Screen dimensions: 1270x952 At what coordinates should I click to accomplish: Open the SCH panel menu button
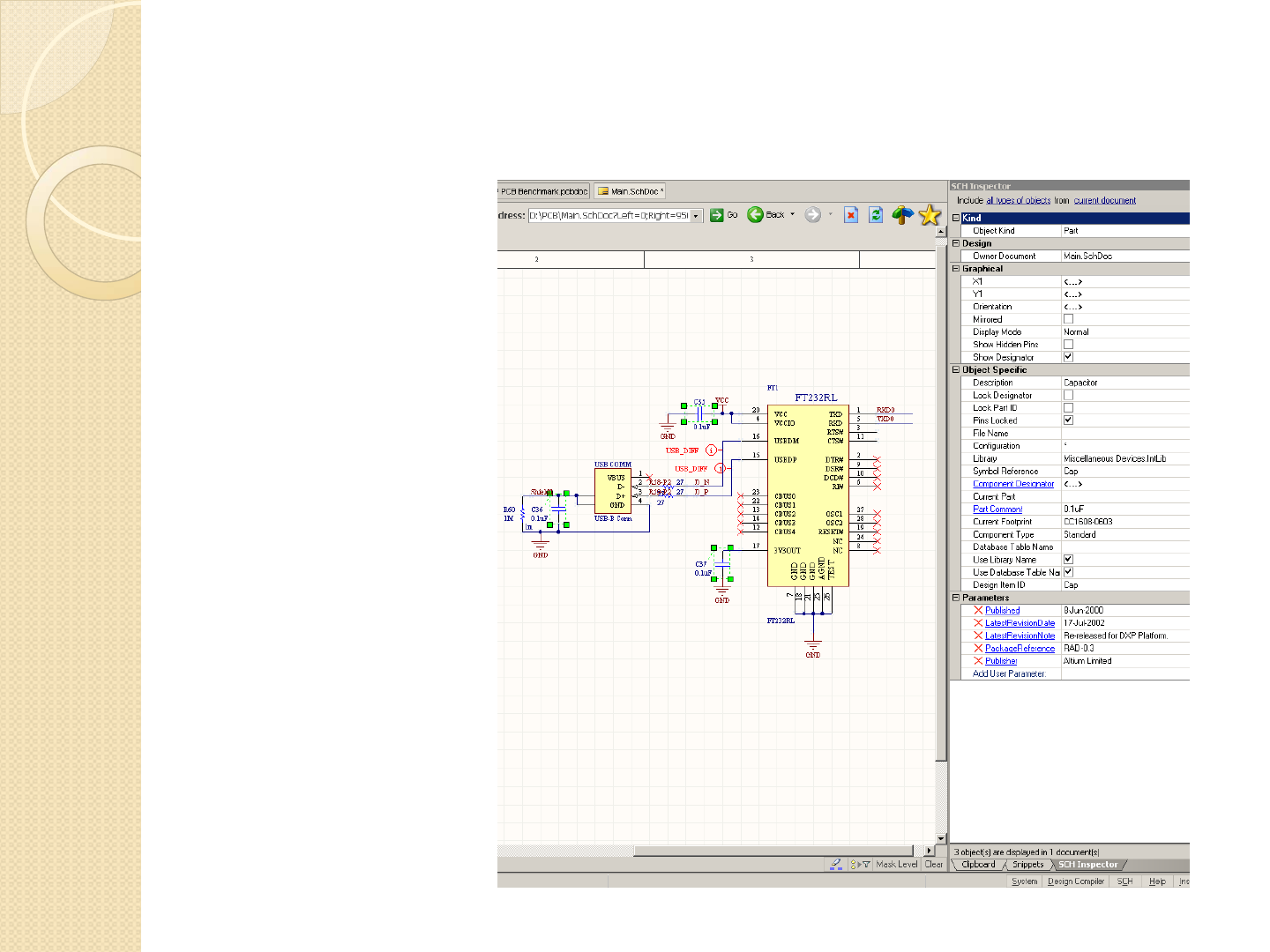pyautogui.click(x=1124, y=881)
